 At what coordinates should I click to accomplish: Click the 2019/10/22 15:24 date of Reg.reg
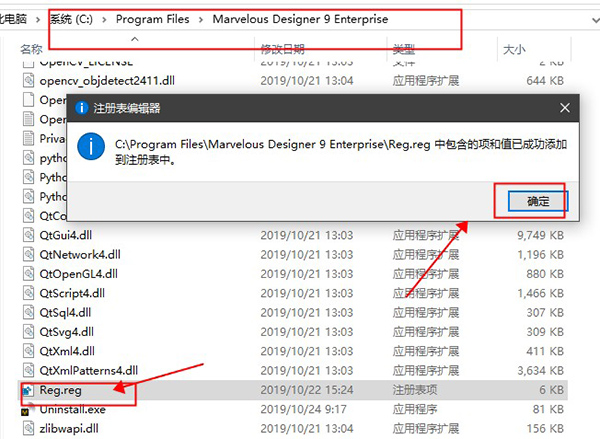point(307,390)
